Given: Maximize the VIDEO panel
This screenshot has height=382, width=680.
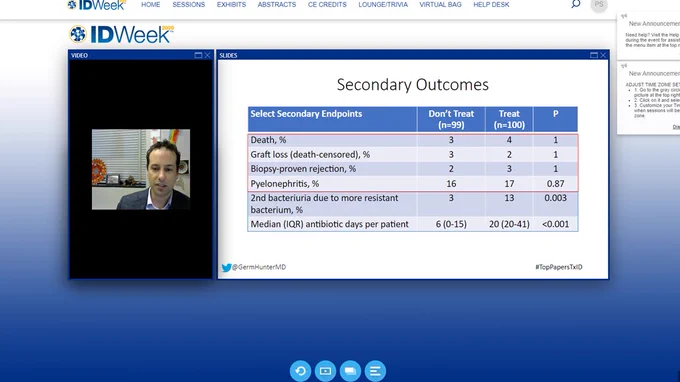Looking at the screenshot, I should (198, 55).
